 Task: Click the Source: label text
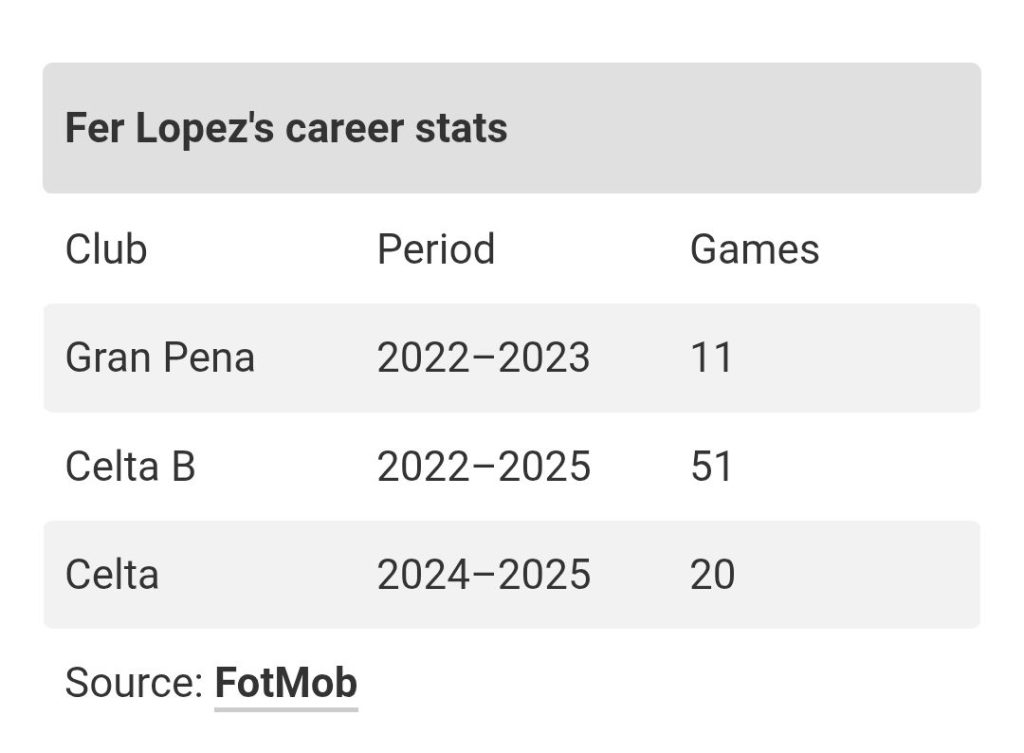135,683
